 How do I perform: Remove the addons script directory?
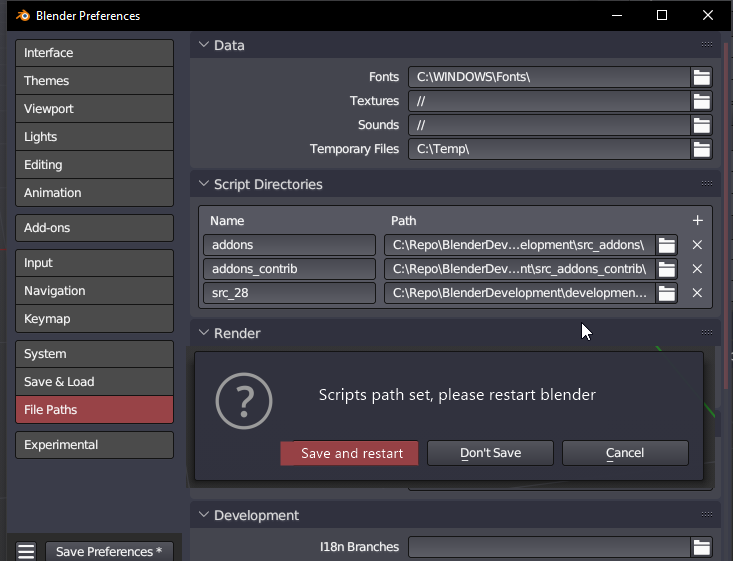tap(697, 245)
